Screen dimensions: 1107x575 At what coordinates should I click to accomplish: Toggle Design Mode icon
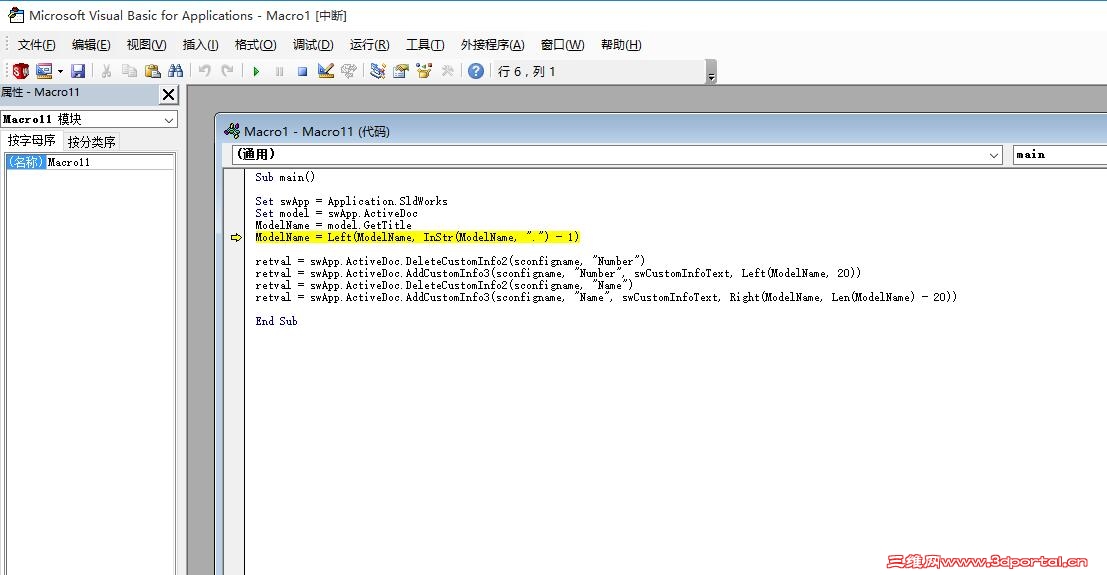click(x=325, y=71)
